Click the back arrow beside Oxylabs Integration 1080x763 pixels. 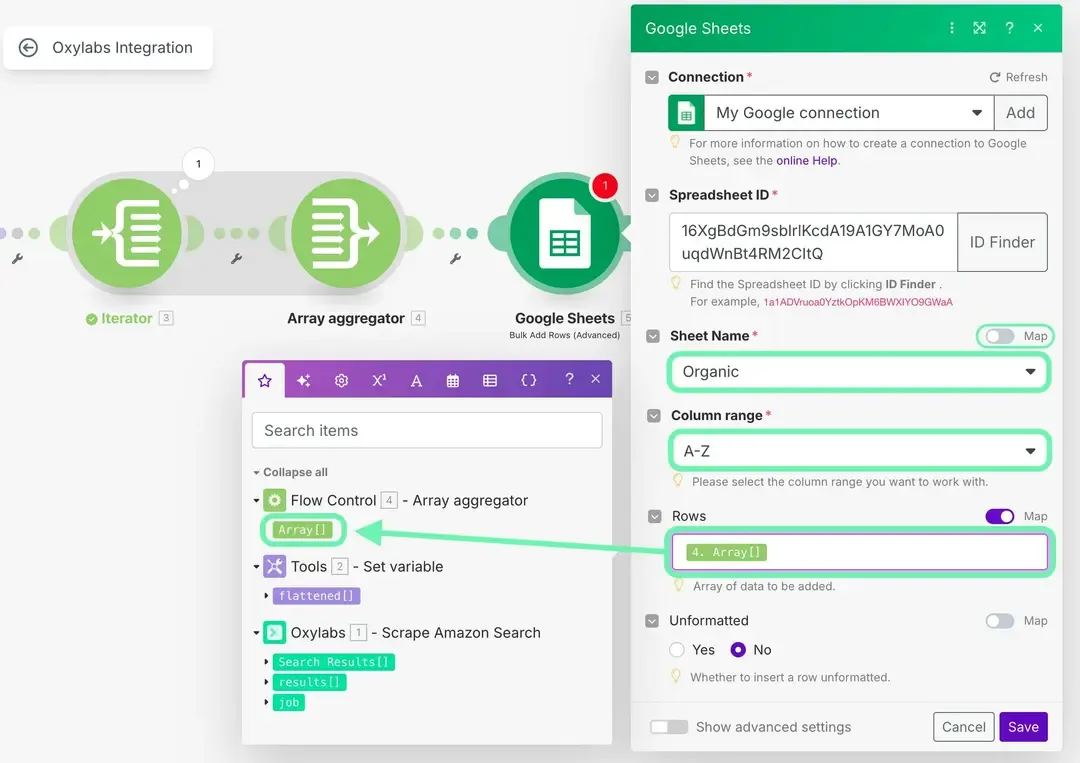[28, 48]
